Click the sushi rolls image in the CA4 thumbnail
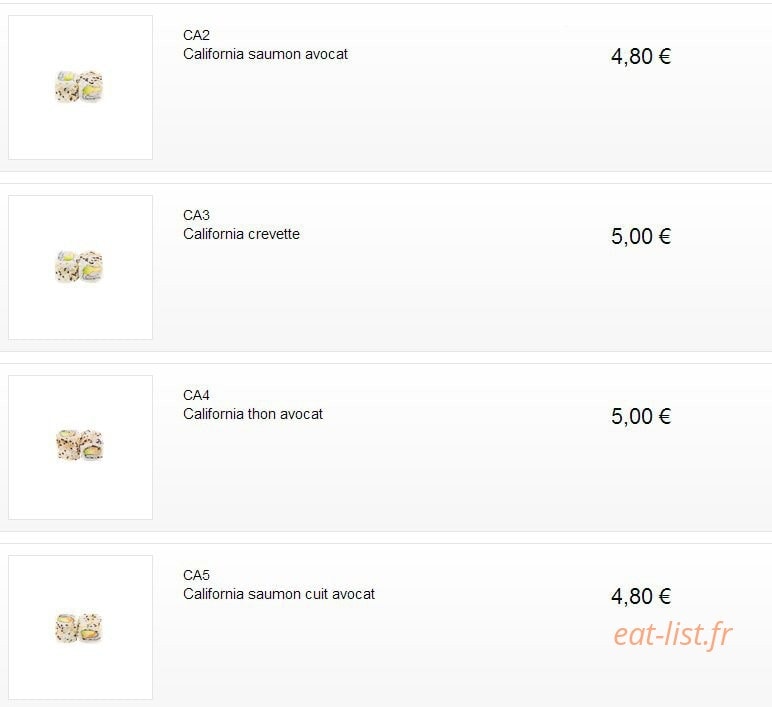Viewport: 772px width, 707px height. pyautogui.click(x=79, y=445)
